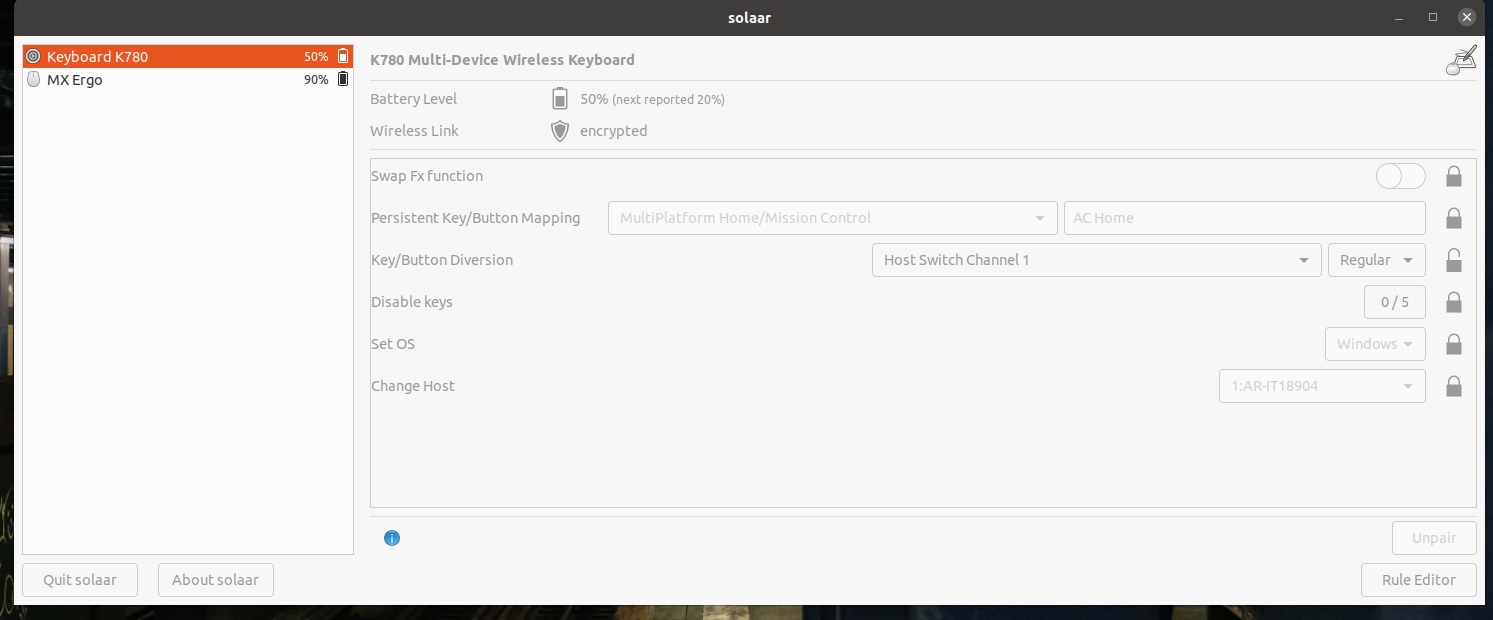Image resolution: width=1493 pixels, height=620 pixels.
Task: Enable the Swap Fx function switch
Action: [x=1400, y=176]
